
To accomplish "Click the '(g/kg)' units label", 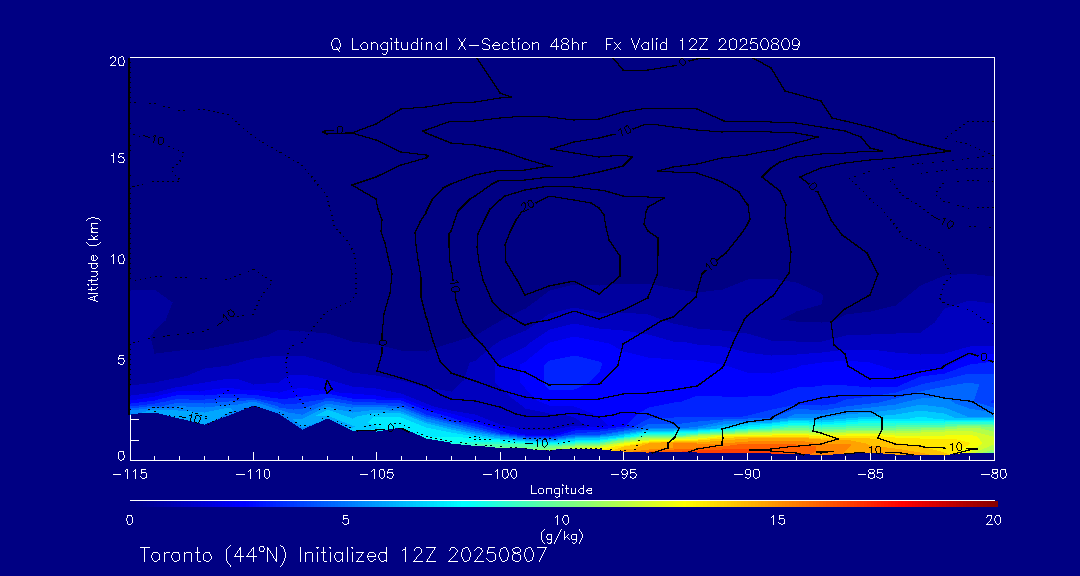I will [561, 536].
